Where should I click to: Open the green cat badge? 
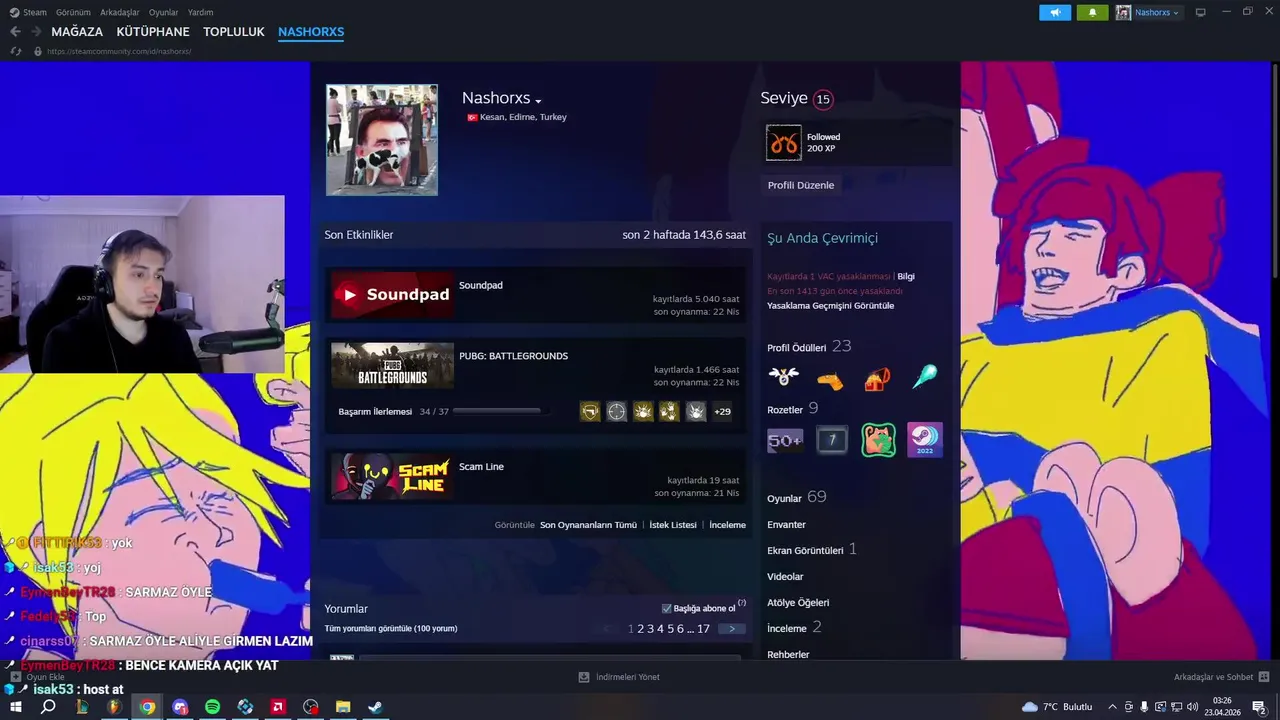pos(878,440)
